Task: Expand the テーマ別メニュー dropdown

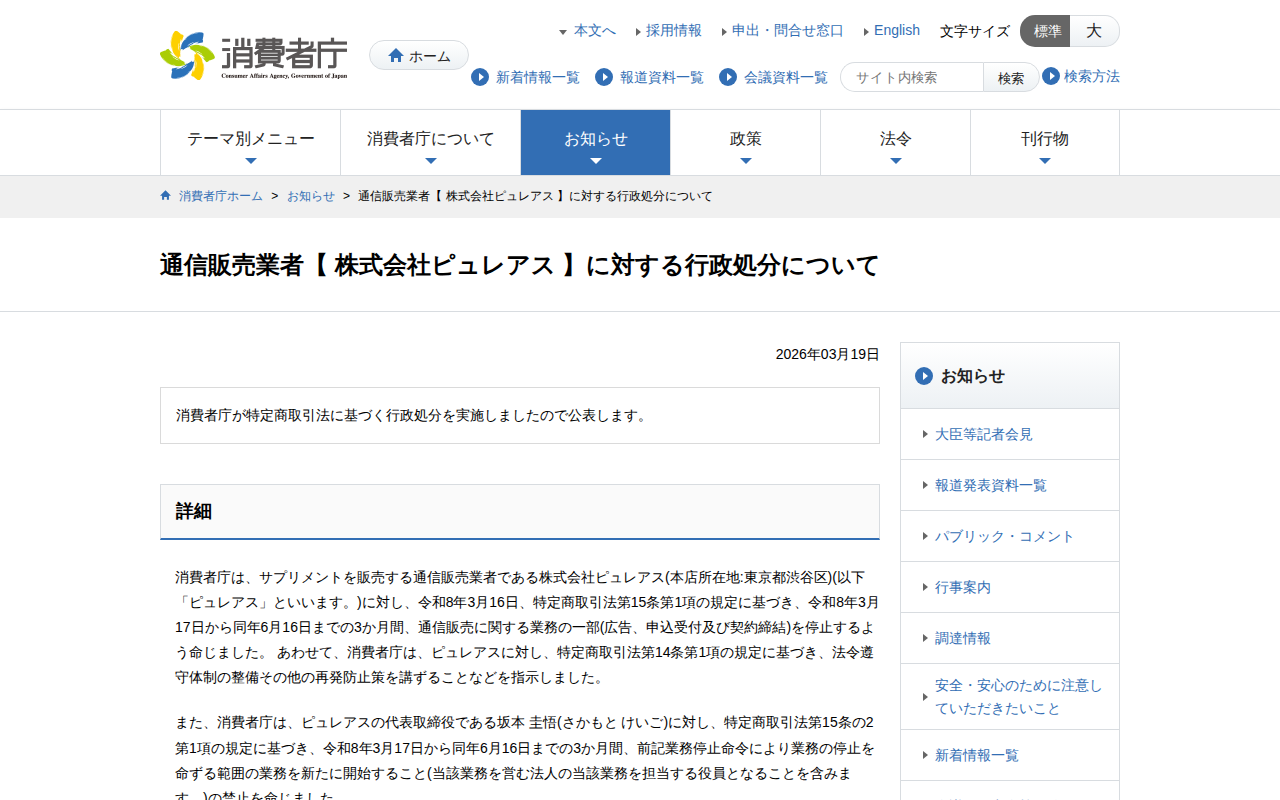Action: tap(251, 143)
